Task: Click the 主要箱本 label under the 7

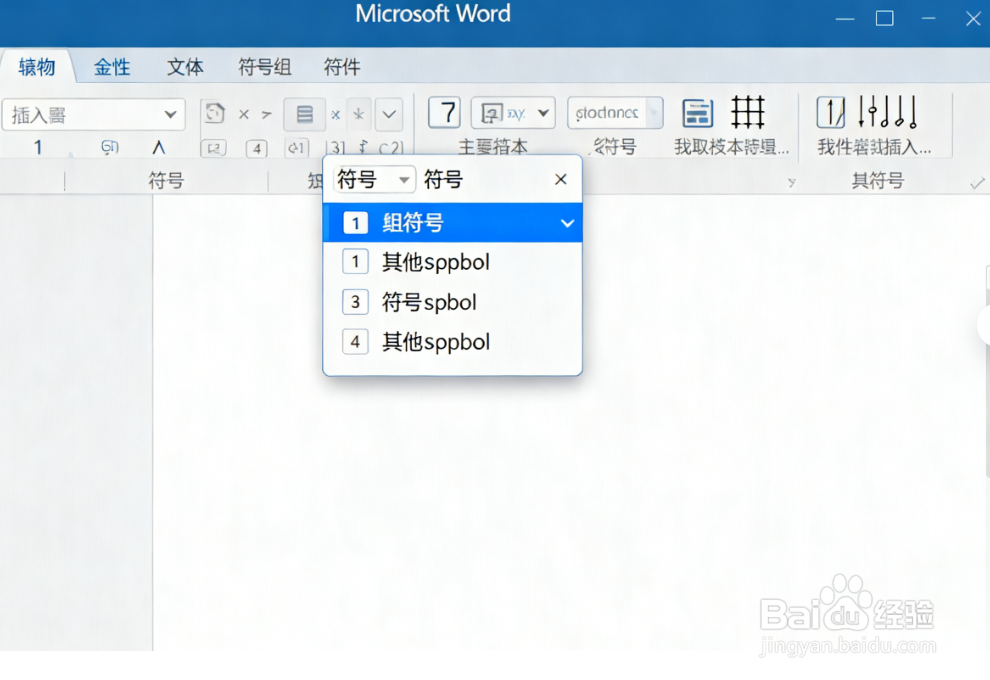Action: 492,147
